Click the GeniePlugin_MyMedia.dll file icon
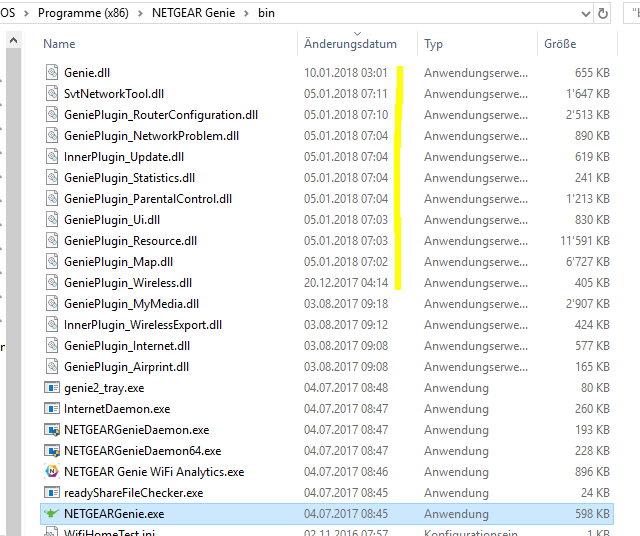This screenshot has height=536, width=640. point(52,304)
